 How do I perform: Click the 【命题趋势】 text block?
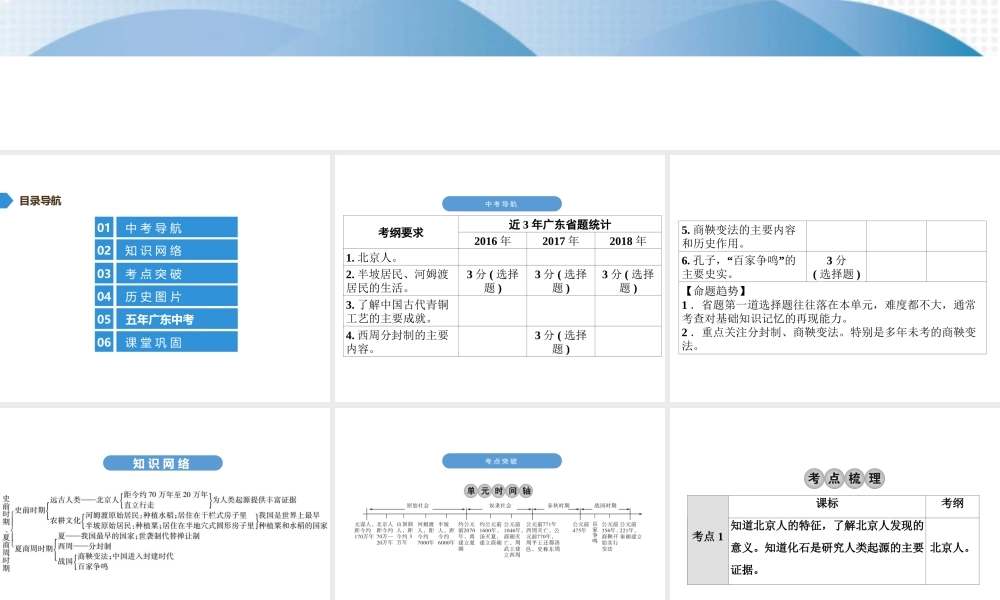[831, 318]
